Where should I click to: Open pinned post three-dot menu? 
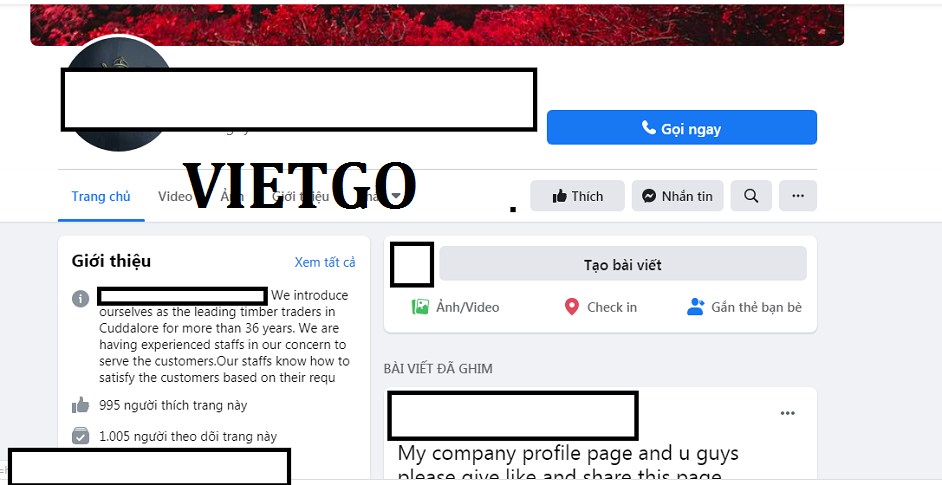788,413
